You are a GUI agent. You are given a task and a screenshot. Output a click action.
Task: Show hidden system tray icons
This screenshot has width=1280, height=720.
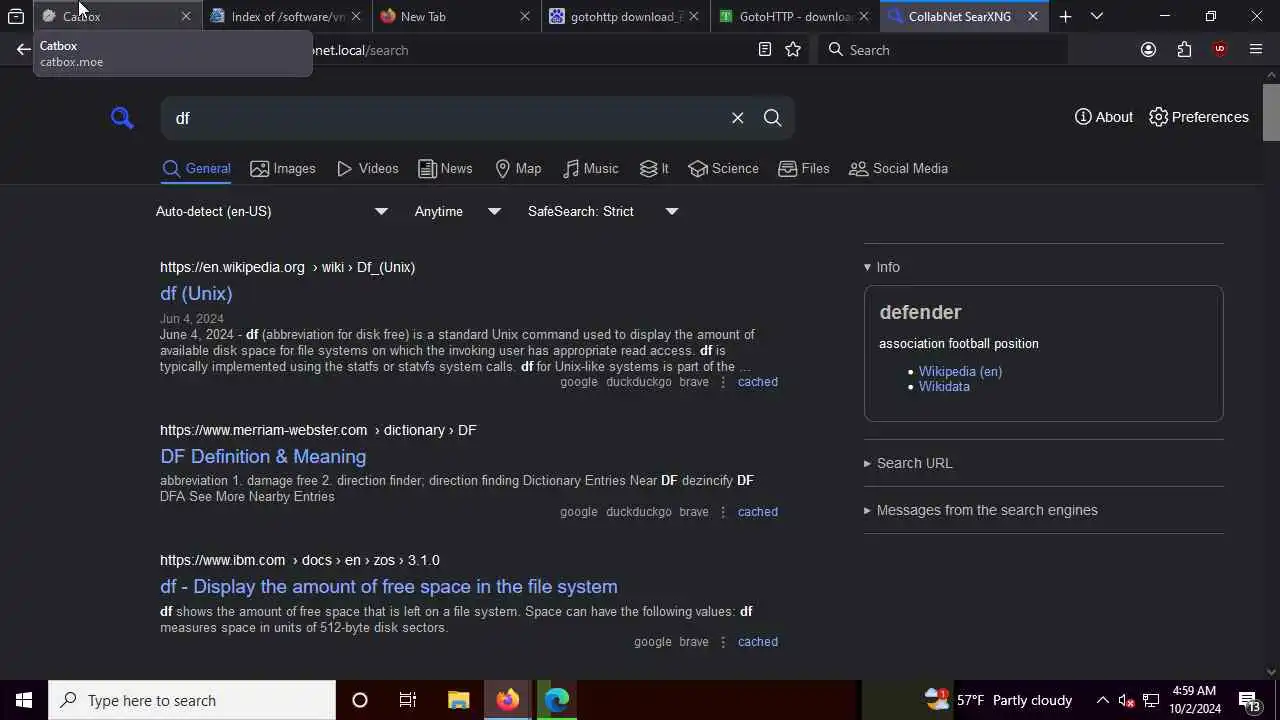(x=1102, y=700)
